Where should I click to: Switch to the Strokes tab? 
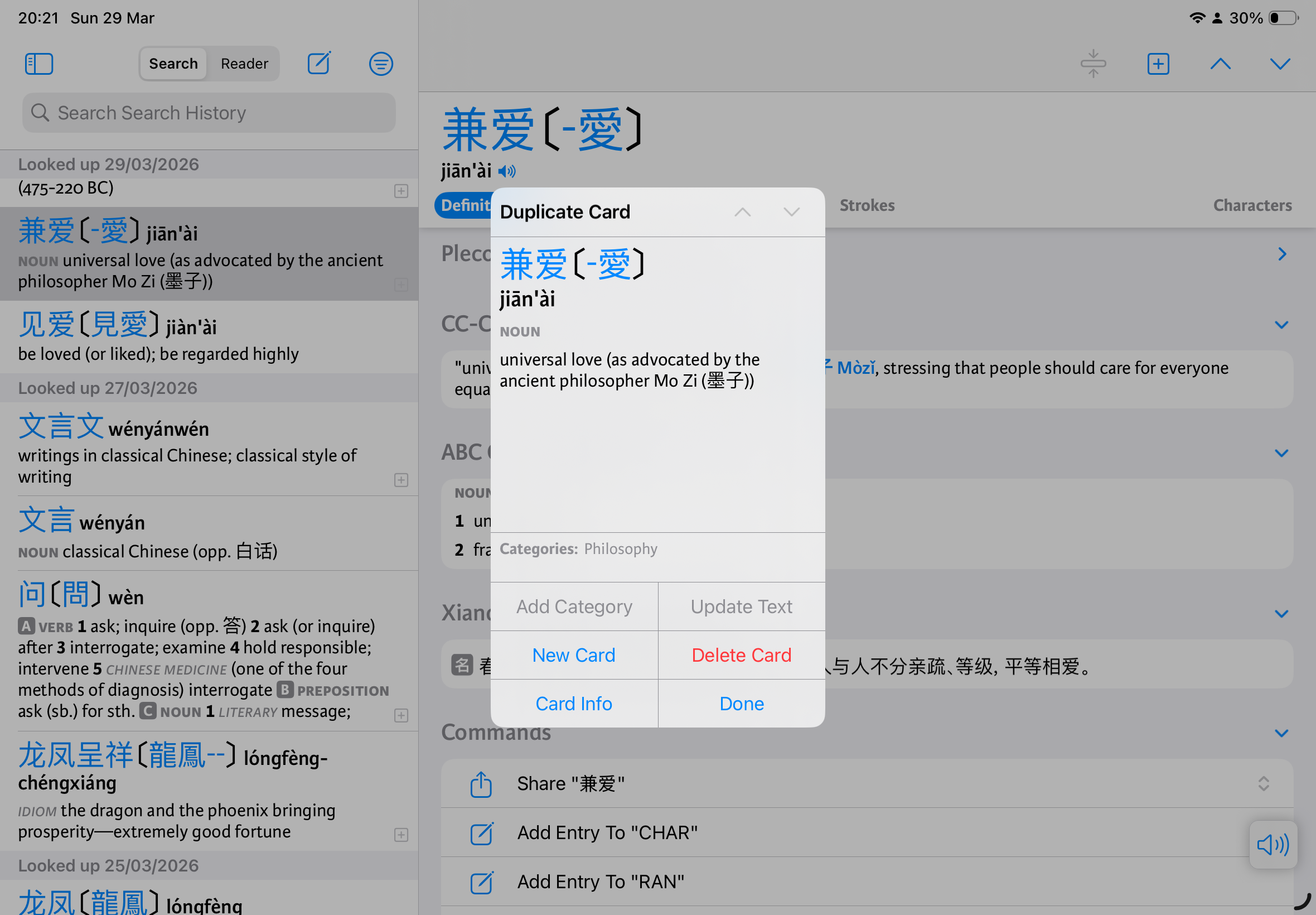[x=867, y=205]
